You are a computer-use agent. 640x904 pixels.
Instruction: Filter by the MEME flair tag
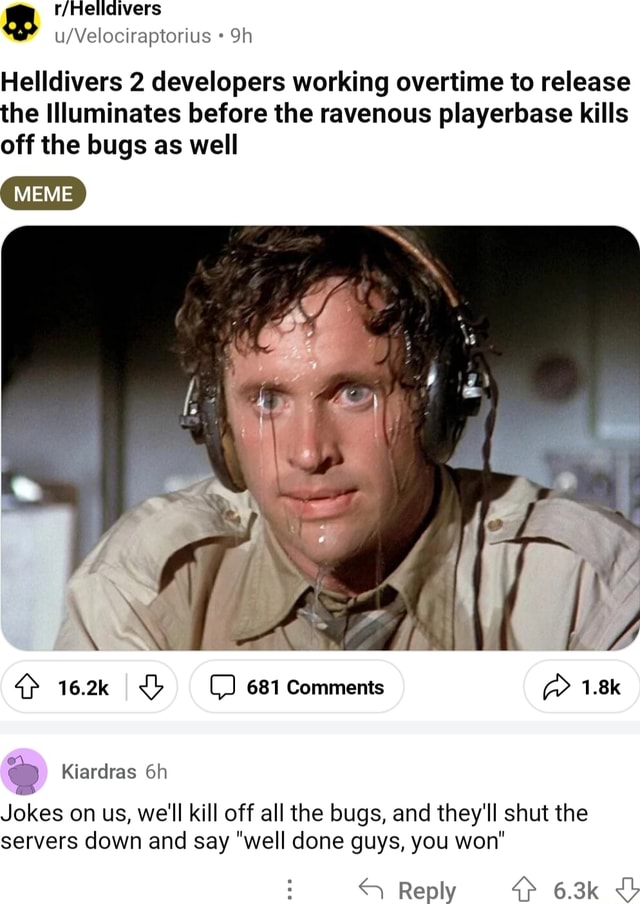(x=43, y=194)
